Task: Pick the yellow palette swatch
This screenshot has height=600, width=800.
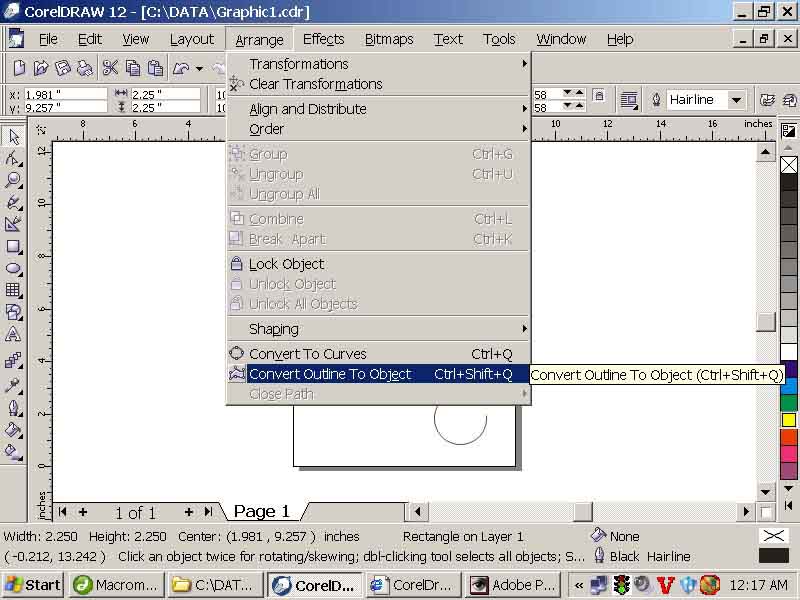Action: pos(789,419)
